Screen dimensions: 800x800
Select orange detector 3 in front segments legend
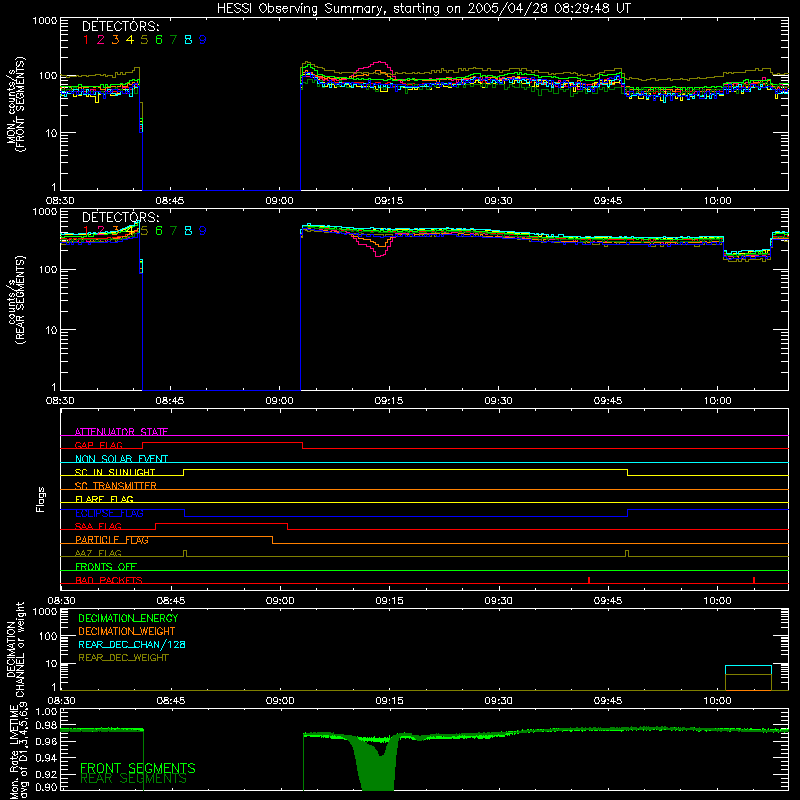coord(115,40)
